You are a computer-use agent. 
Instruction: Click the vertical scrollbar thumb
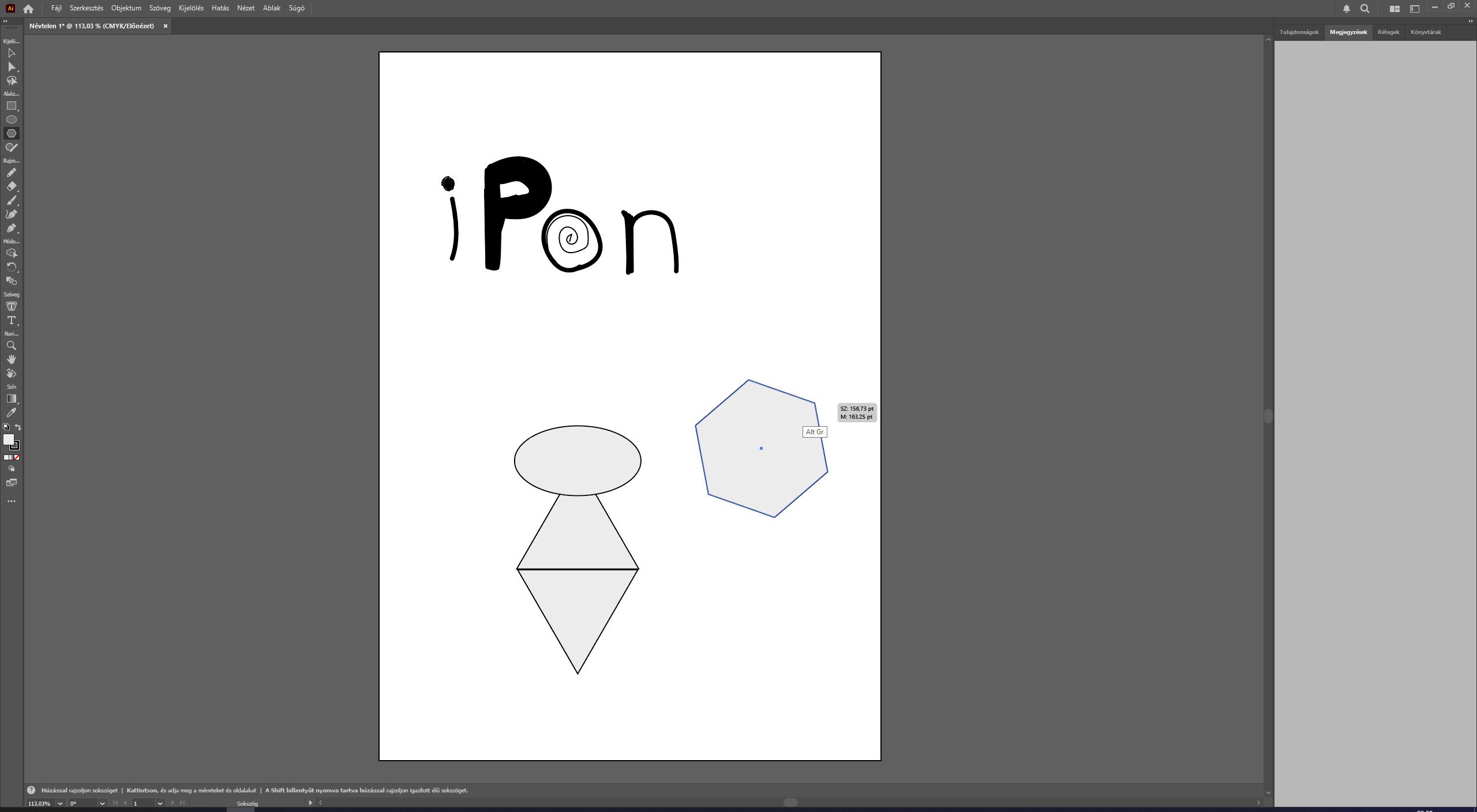click(1268, 416)
